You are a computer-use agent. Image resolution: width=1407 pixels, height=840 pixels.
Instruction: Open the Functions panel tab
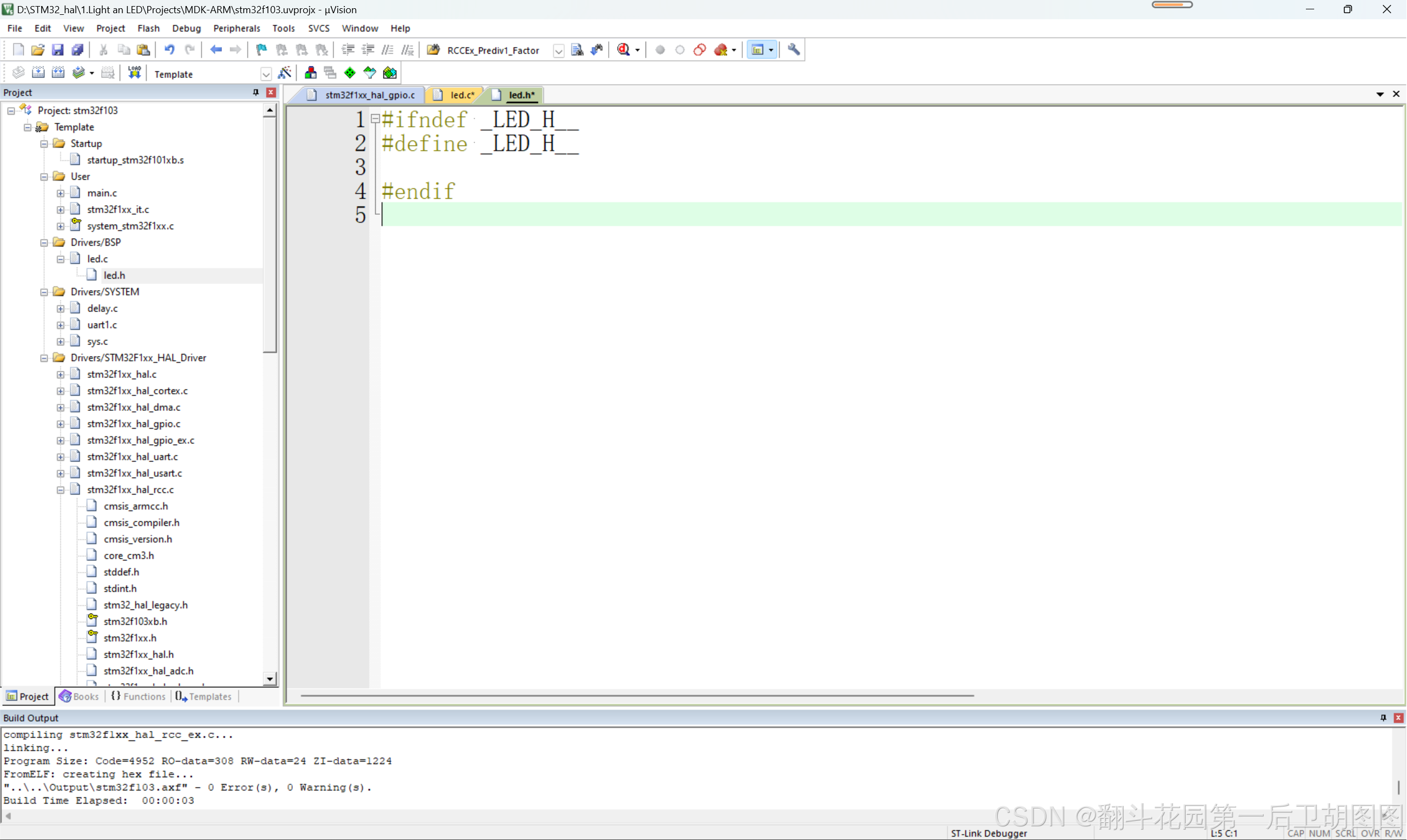click(x=138, y=696)
